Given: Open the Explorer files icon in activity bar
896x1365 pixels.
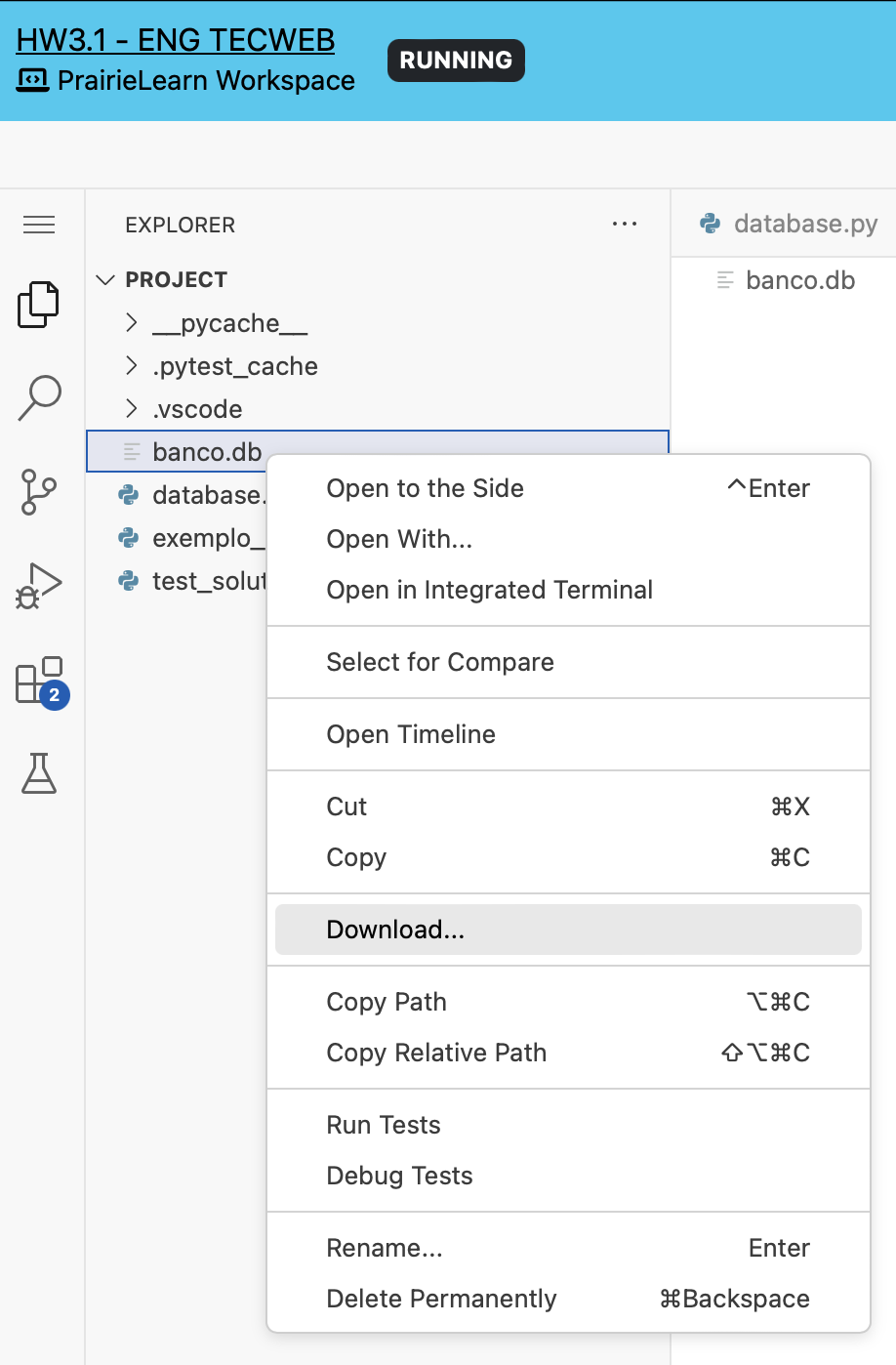Looking at the screenshot, I should pyautogui.click(x=39, y=304).
